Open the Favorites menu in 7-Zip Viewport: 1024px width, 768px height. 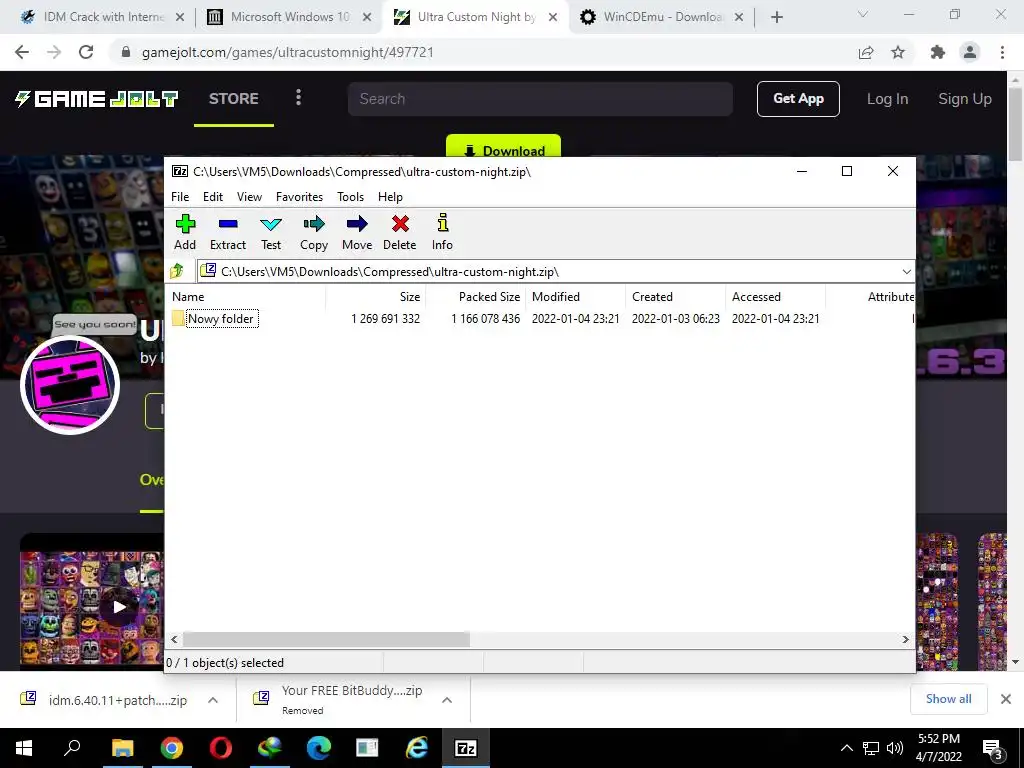pyautogui.click(x=299, y=197)
